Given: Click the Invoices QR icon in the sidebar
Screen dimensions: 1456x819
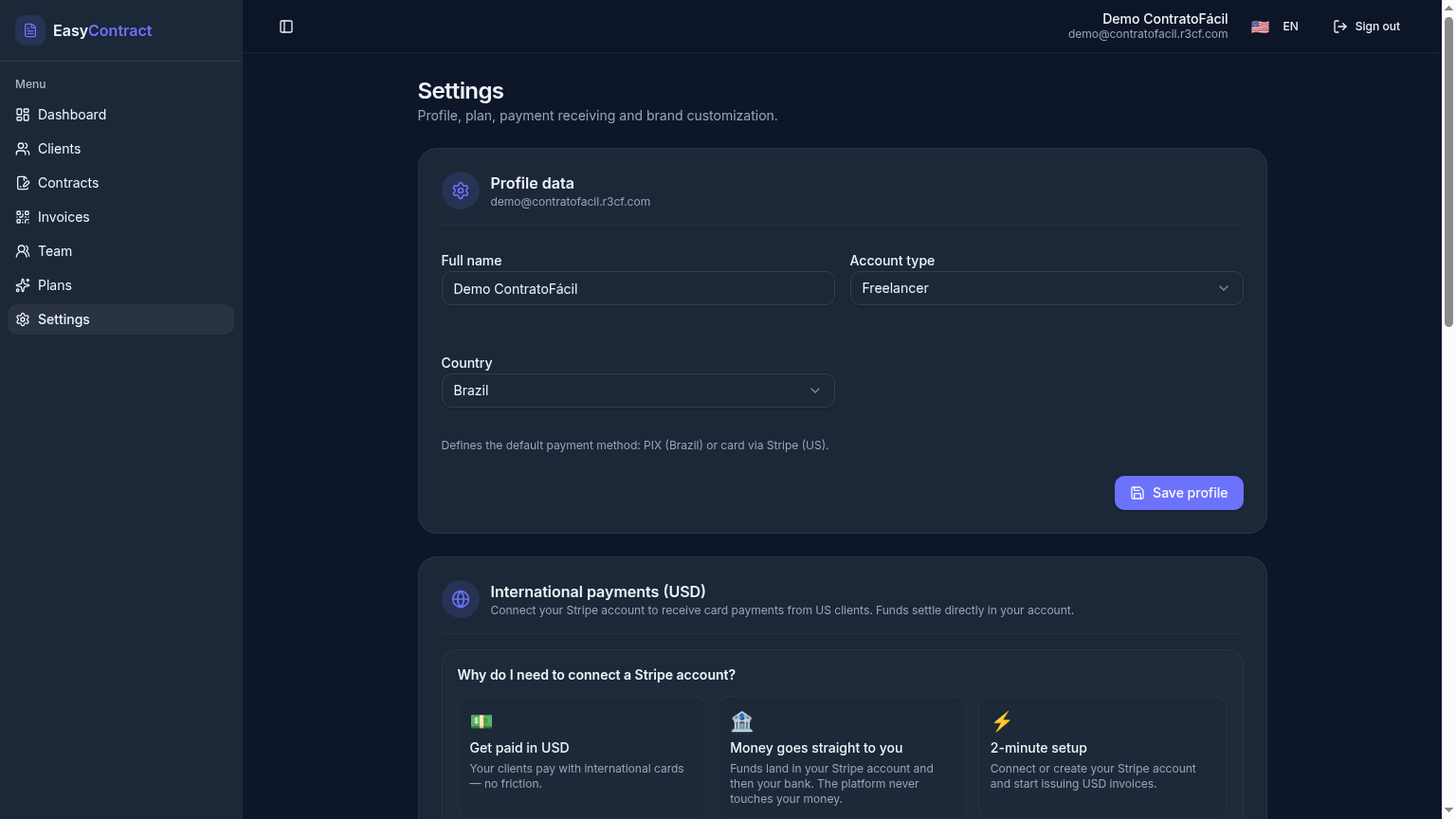Looking at the screenshot, I should point(23,217).
